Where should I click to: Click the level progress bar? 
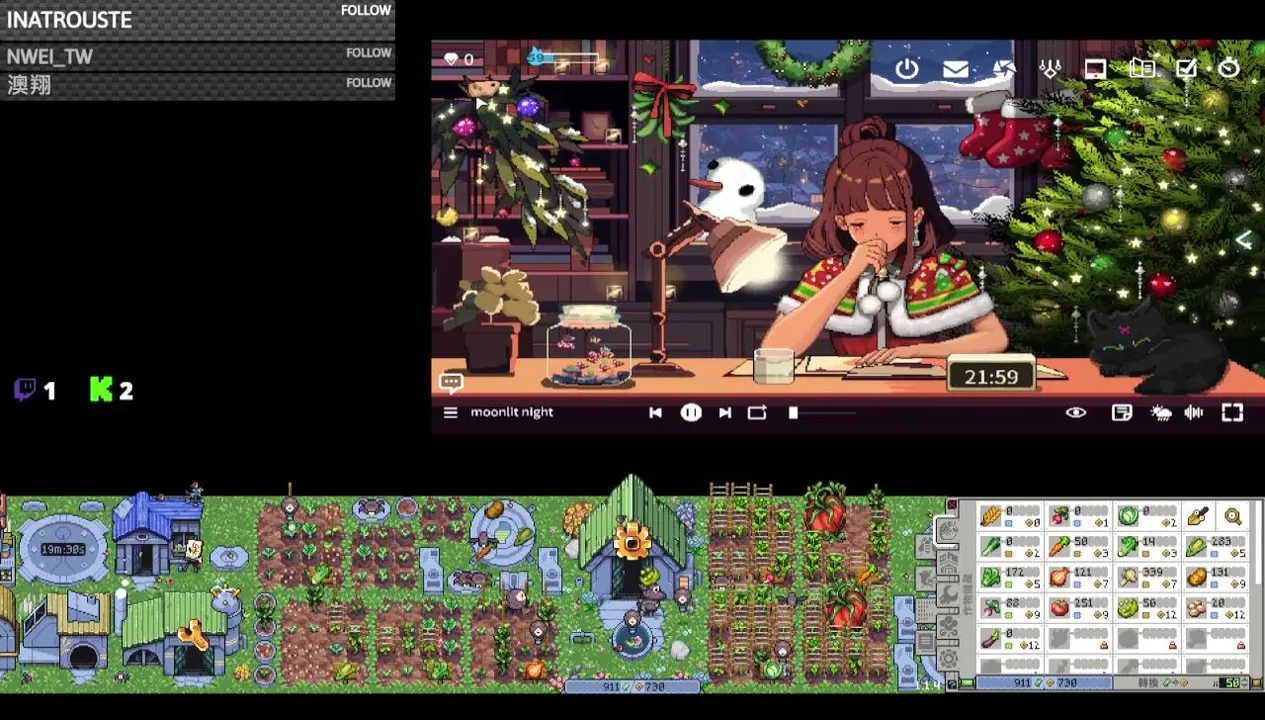pyautogui.click(x=565, y=57)
